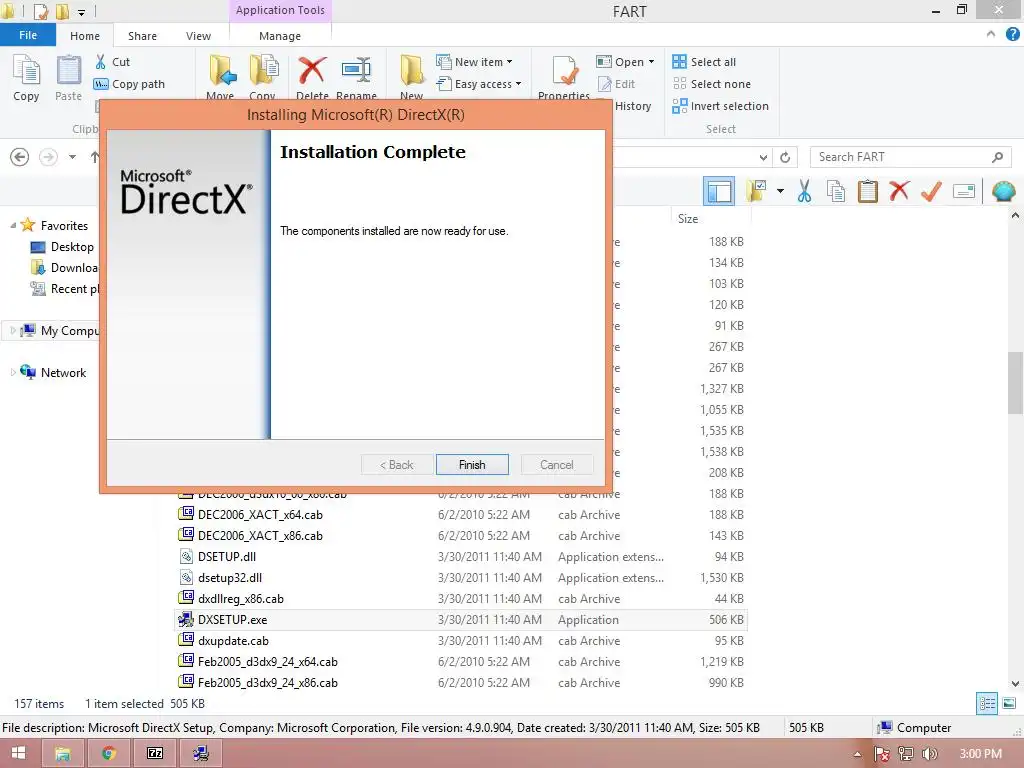Screen dimensions: 1024x768
Task: Open the address bar history dropdown
Action: click(x=763, y=157)
